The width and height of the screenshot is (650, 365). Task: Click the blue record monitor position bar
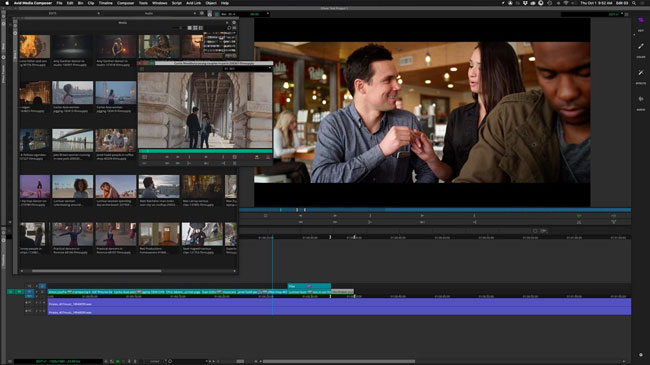coord(435,210)
